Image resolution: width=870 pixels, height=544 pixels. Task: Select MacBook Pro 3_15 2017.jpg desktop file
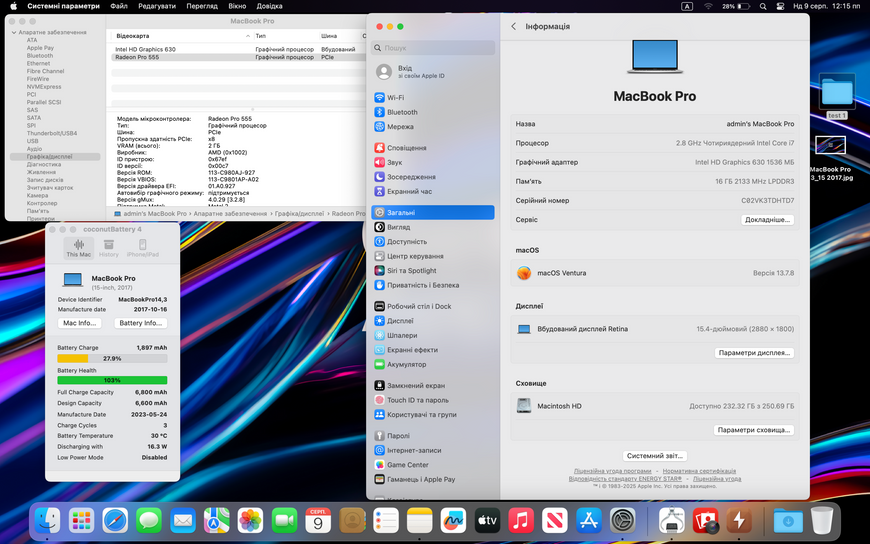pos(831,158)
